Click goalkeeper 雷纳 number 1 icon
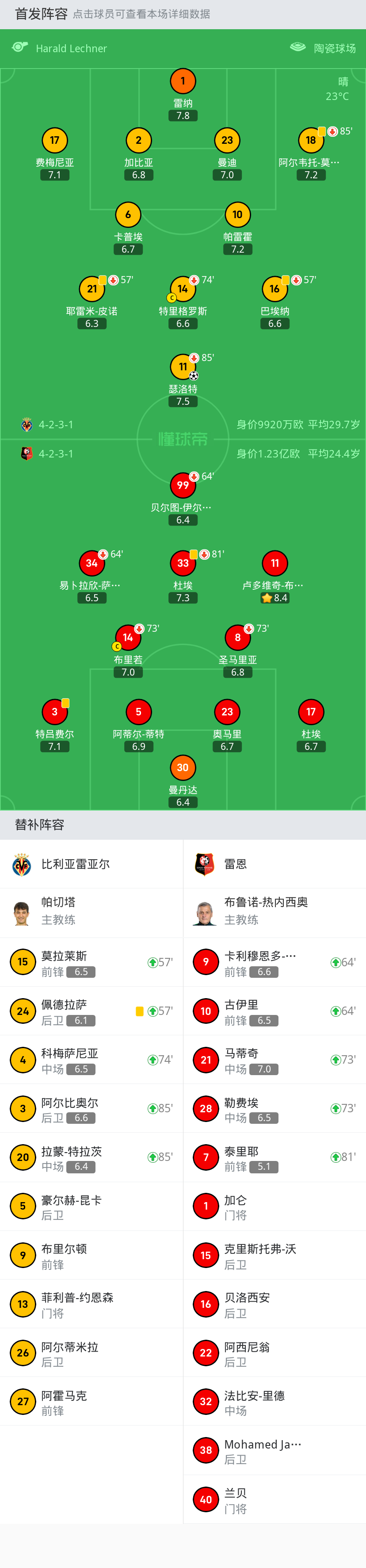366x1568 pixels. [183, 81]
